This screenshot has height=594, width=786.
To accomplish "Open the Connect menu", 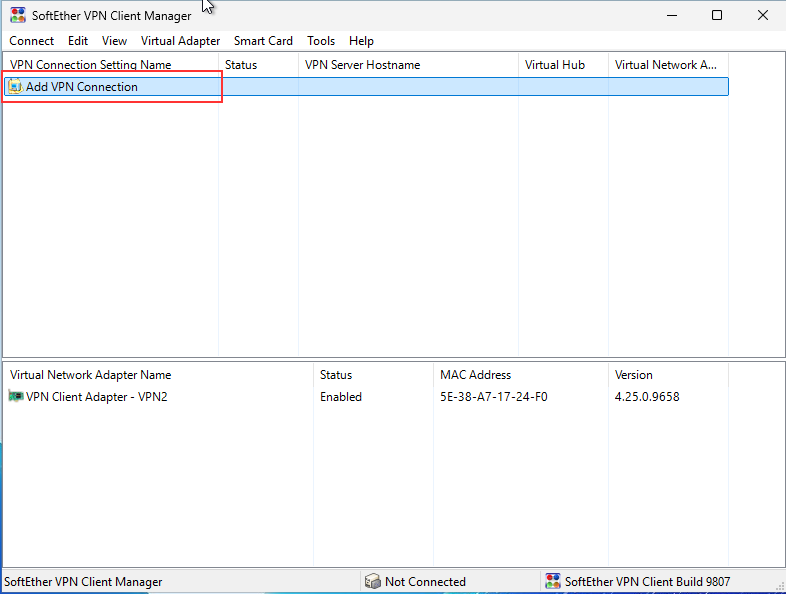I will (32, 41).
